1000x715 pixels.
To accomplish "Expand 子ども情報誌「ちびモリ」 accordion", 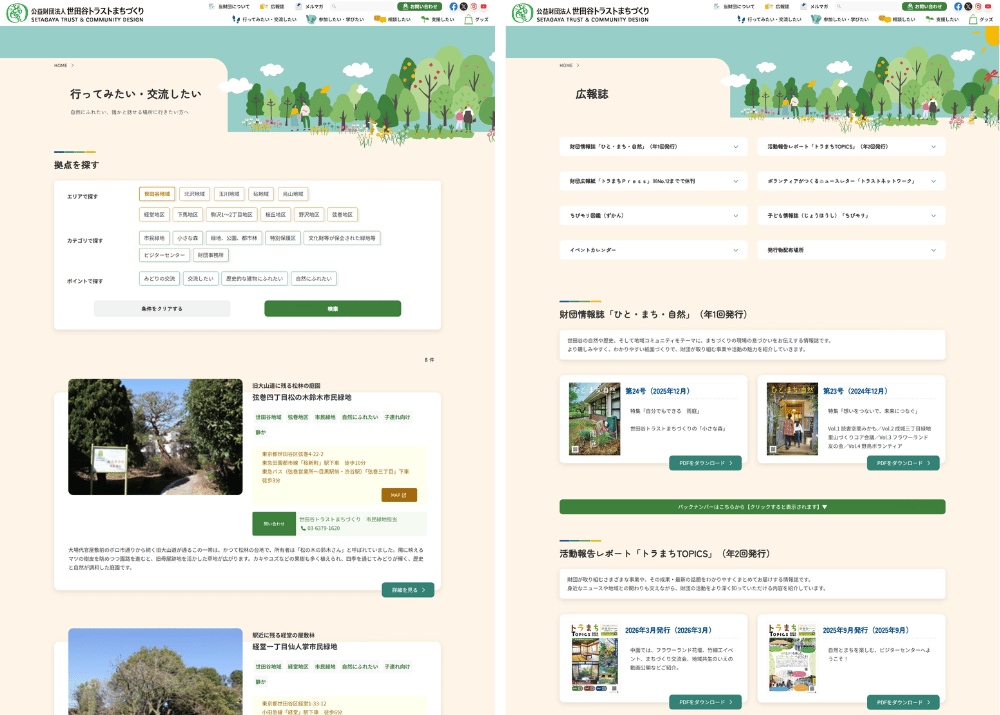I will pos(851,216).
